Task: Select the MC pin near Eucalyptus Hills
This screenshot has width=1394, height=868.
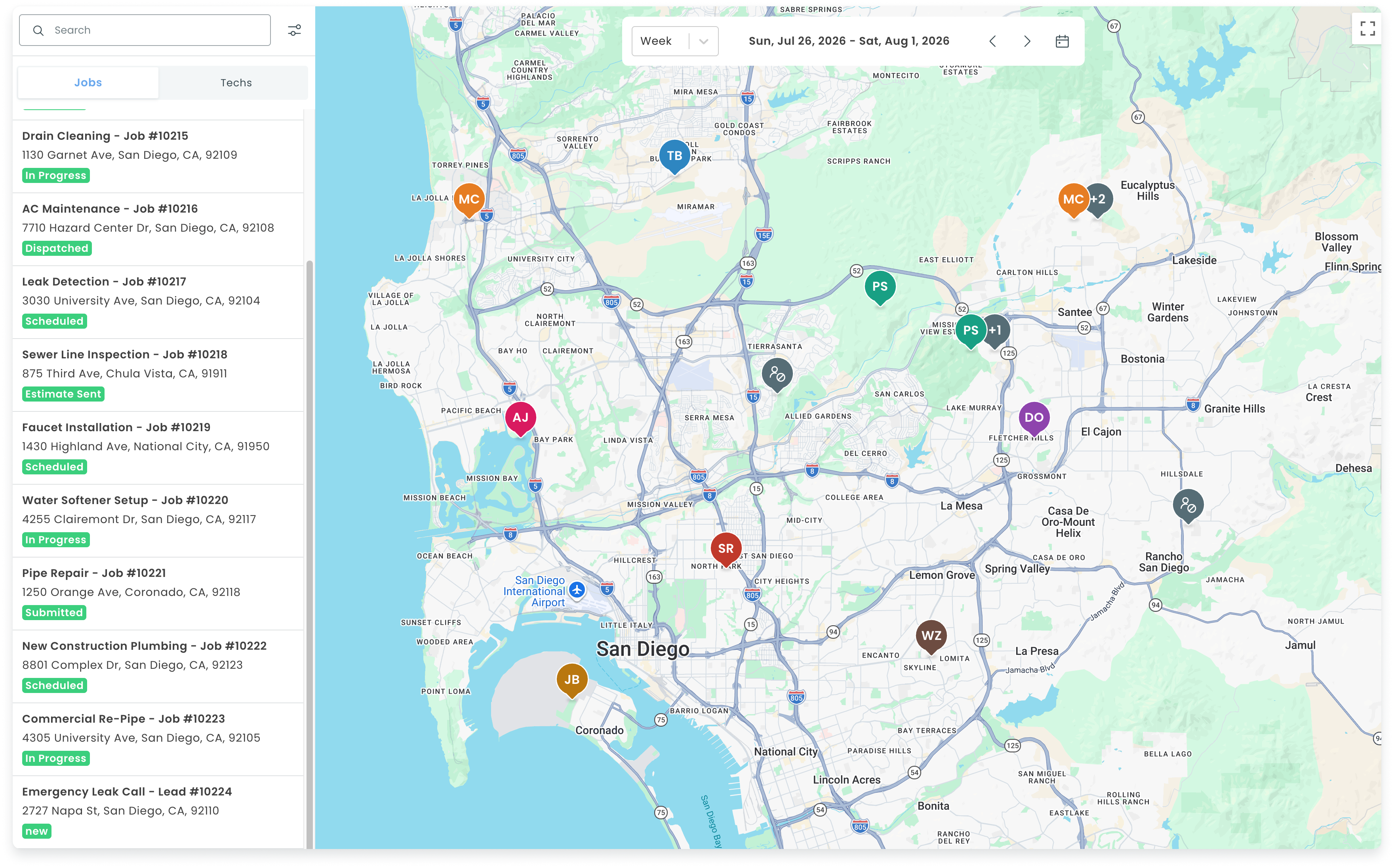Action: pyautogui.click(x=1073, y=200)
